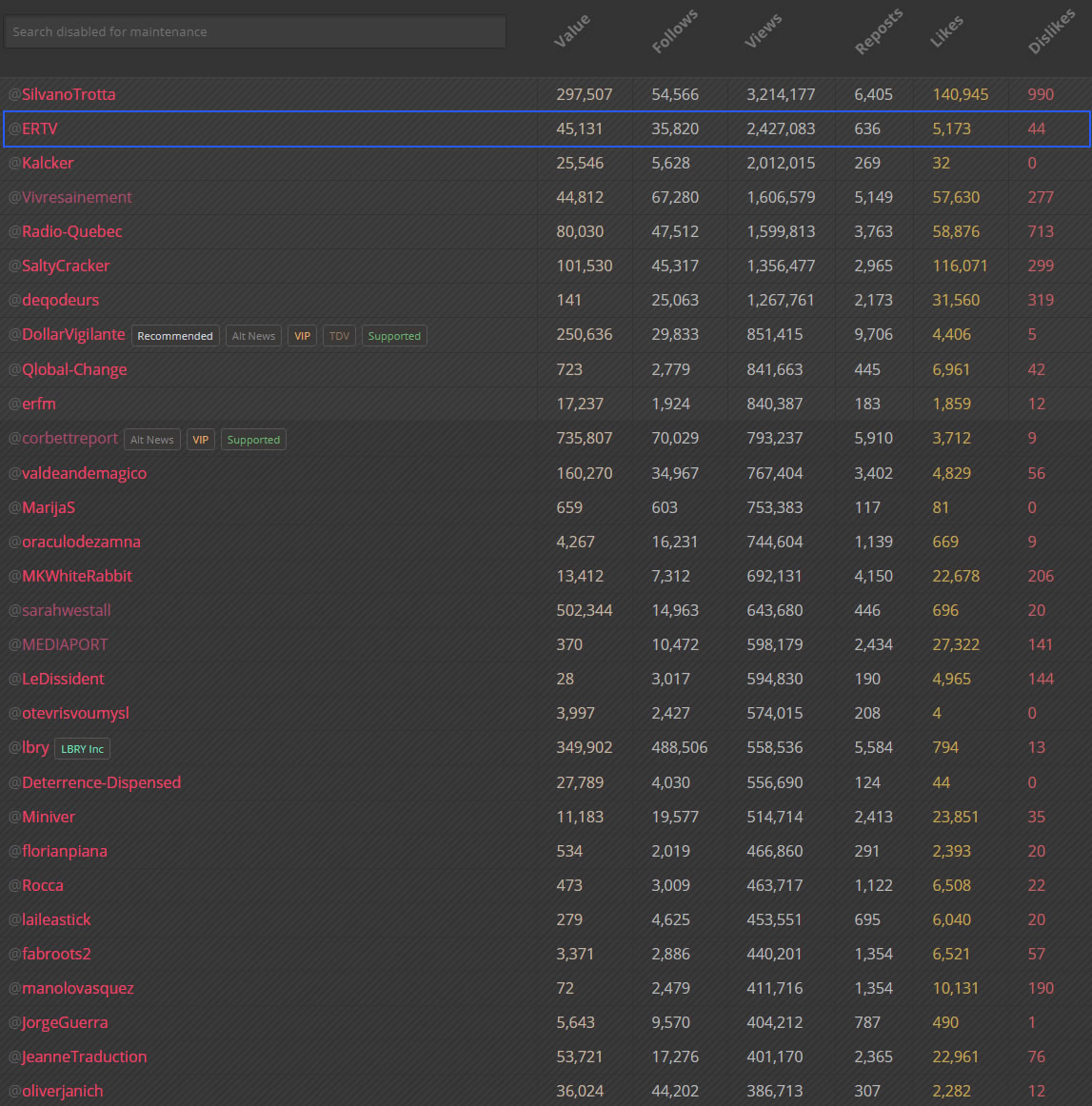This screenshot has width=1092, height=1106.
Task: Sort by the Follows column header
Action: 674,31
